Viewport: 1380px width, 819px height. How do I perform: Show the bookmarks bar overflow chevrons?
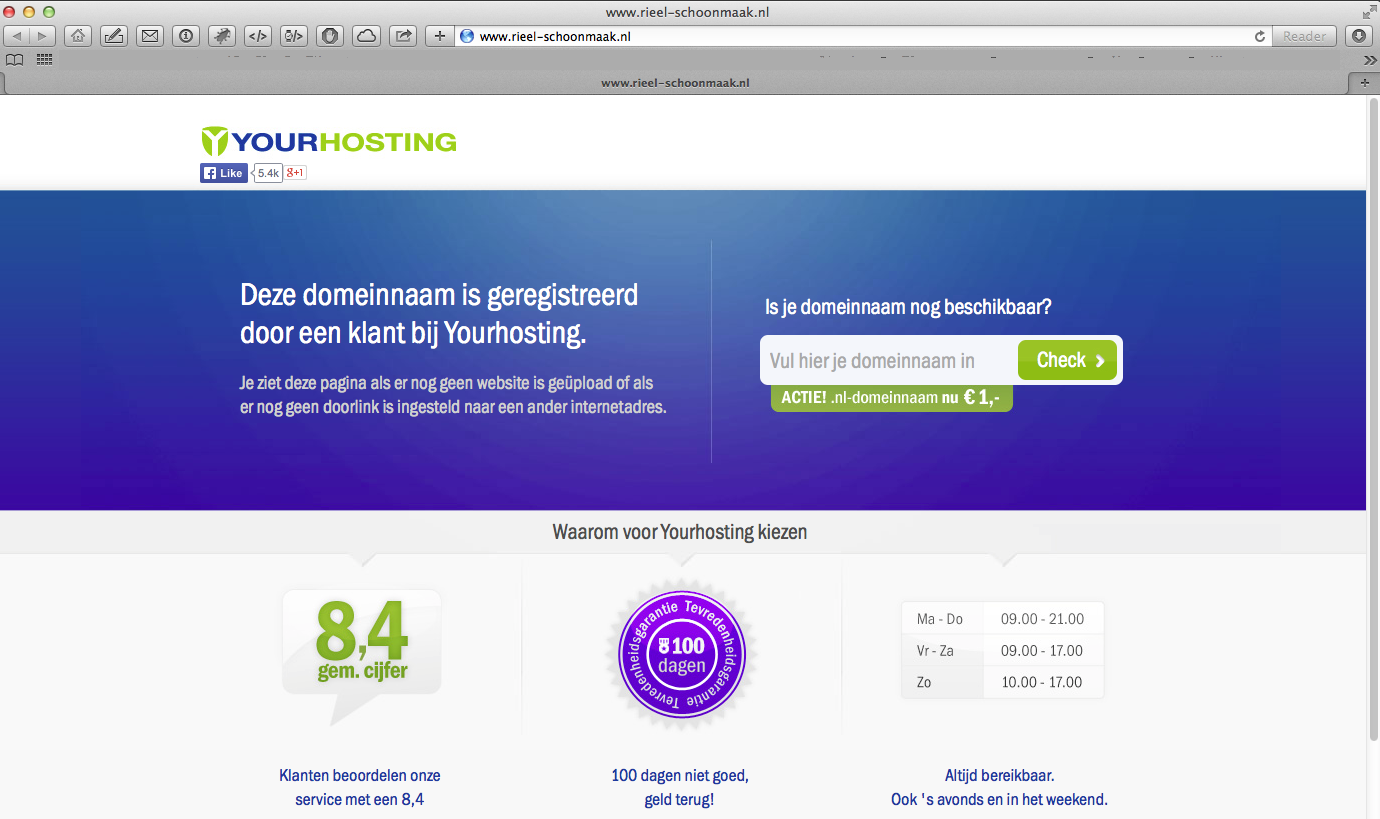coord(1369,60)
